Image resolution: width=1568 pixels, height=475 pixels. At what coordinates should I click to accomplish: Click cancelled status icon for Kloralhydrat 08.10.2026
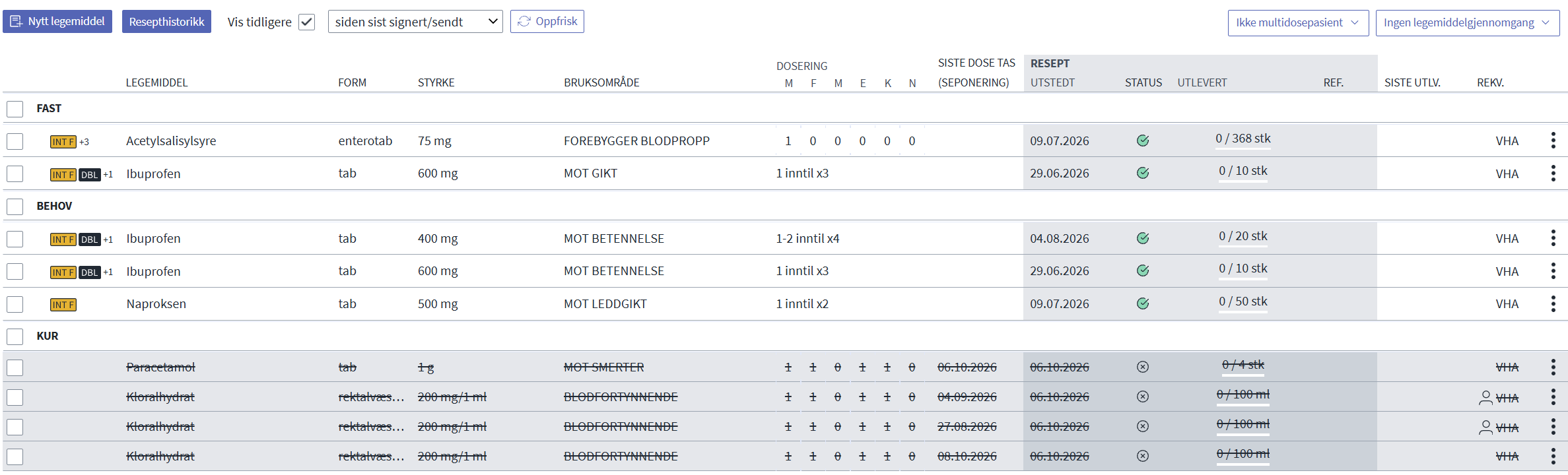pos(1143,456)
